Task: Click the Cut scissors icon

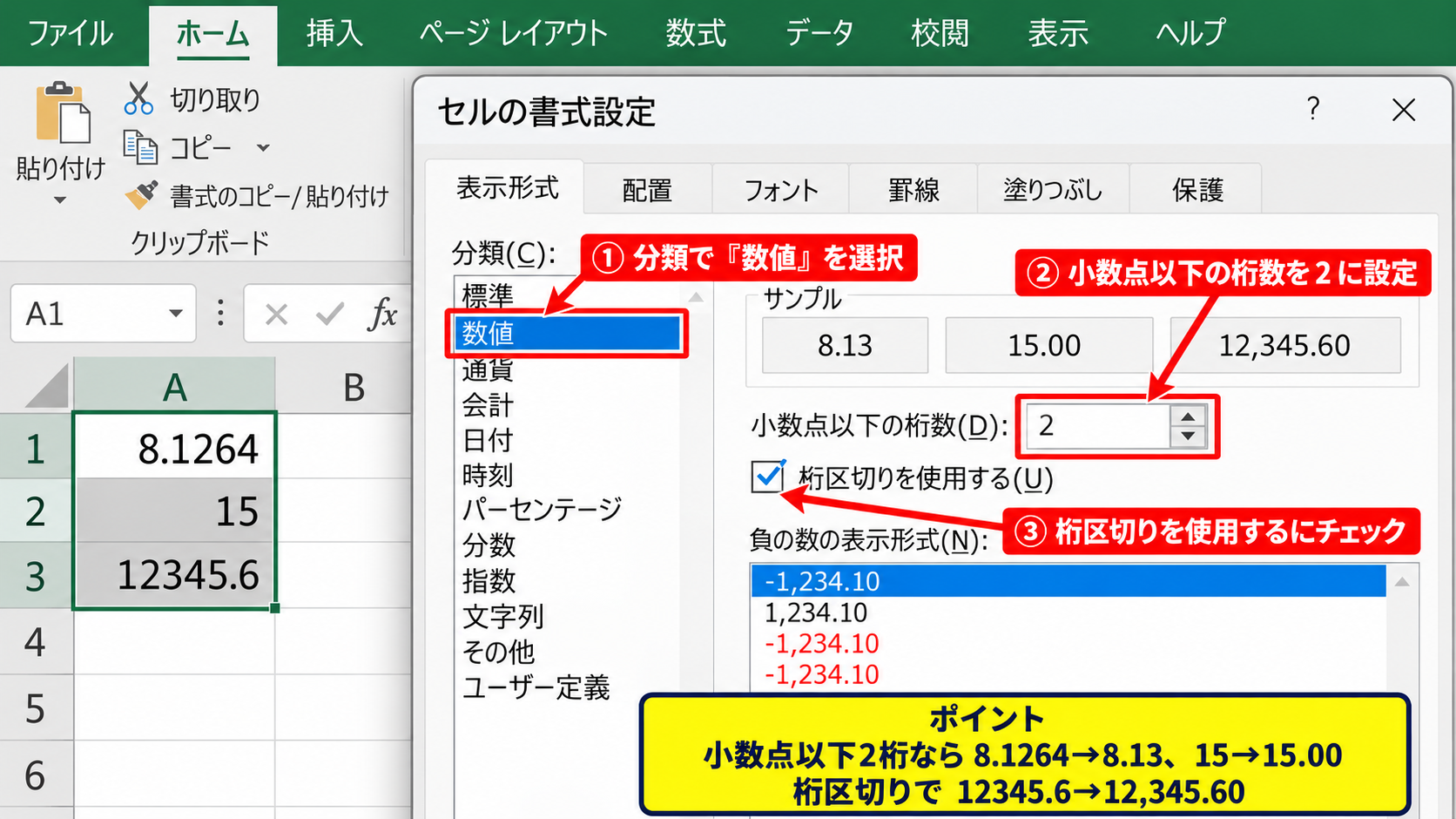Action: pos(138,98)
